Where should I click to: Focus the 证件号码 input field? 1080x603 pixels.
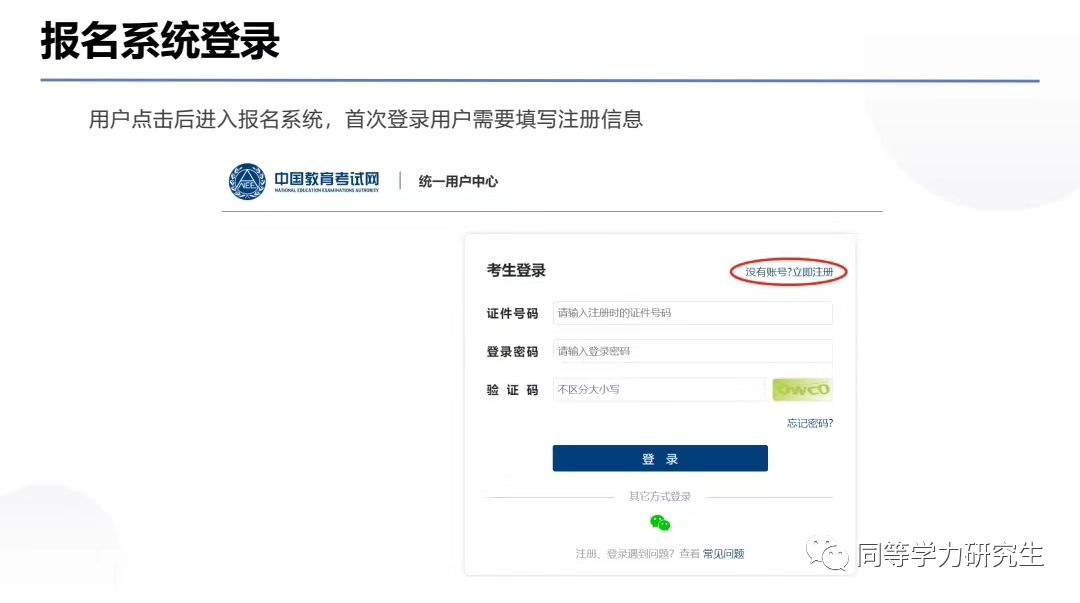point(692,313)
